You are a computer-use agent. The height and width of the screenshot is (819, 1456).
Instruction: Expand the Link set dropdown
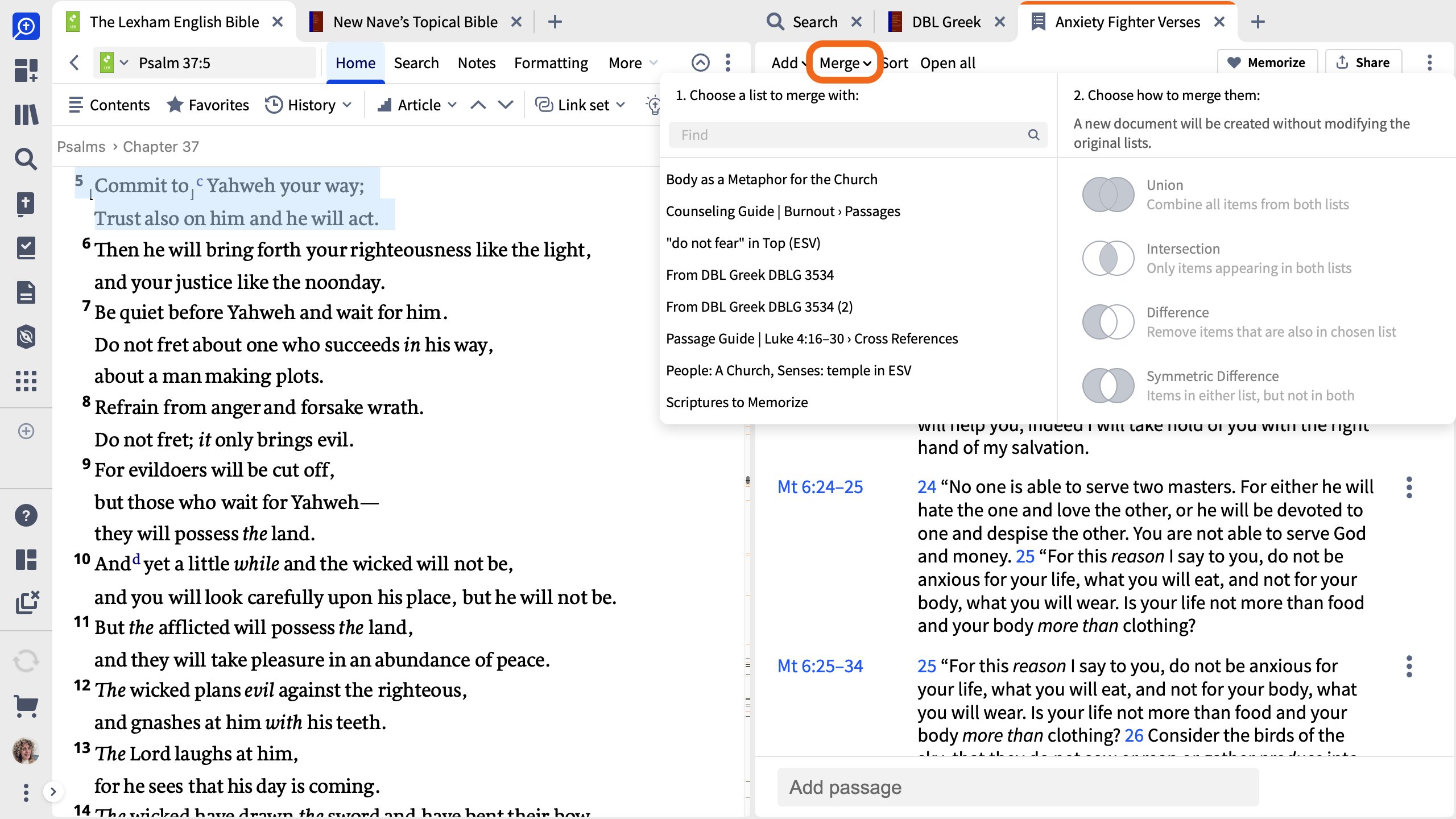click(x=581, y=105)
